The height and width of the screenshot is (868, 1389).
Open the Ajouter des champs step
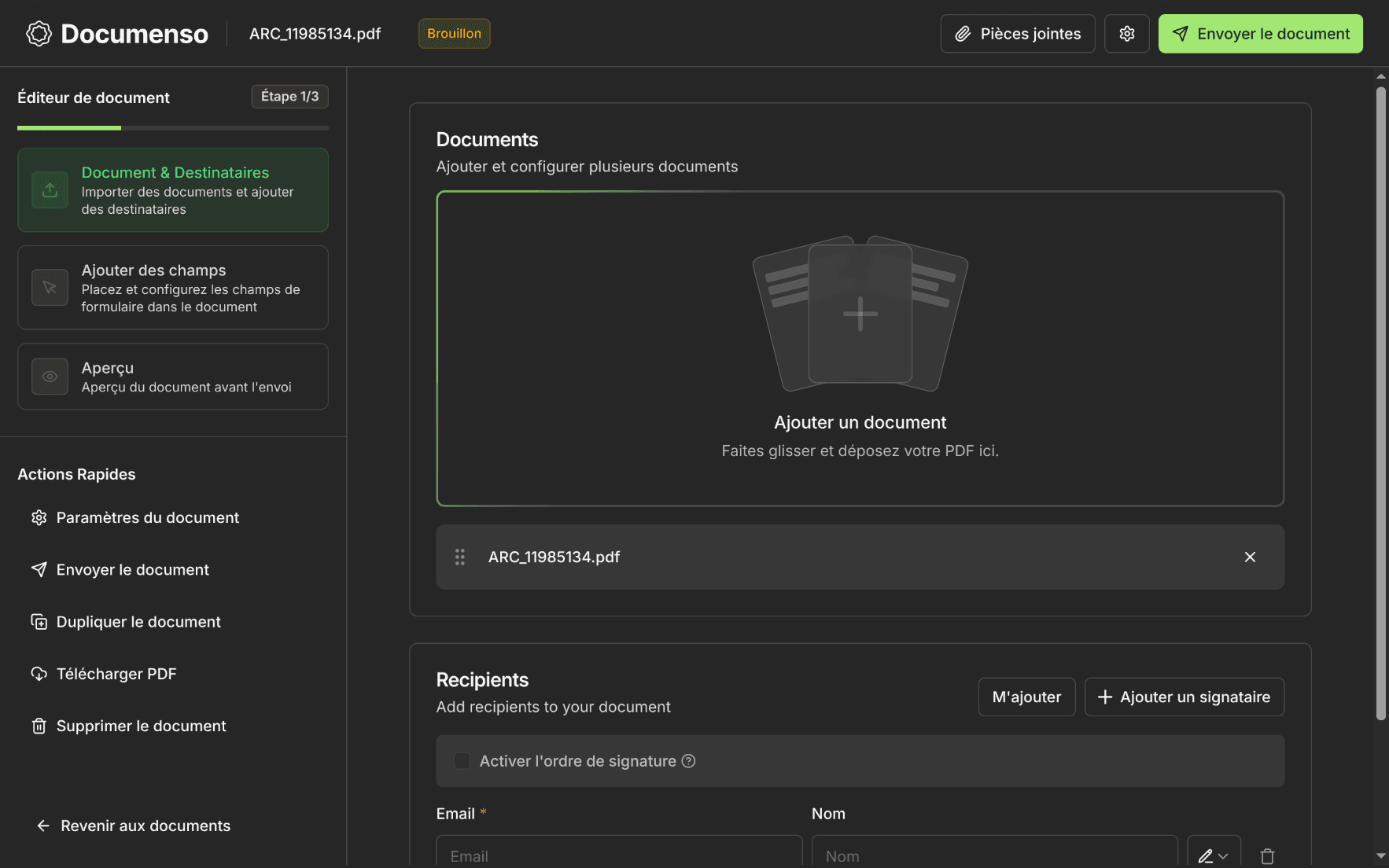[x=173, y=288]
